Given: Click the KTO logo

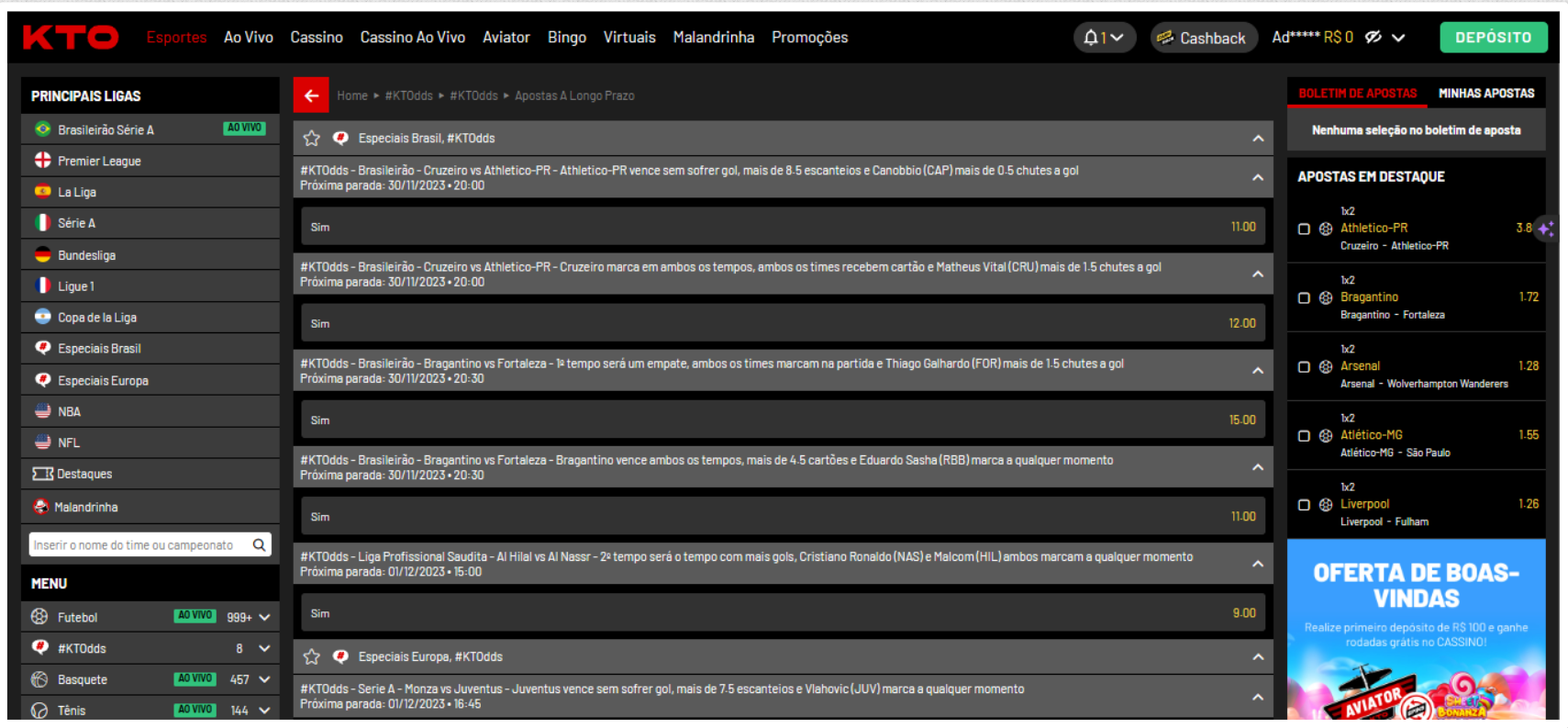Looking at the screenshot, I should coord(71,37).
